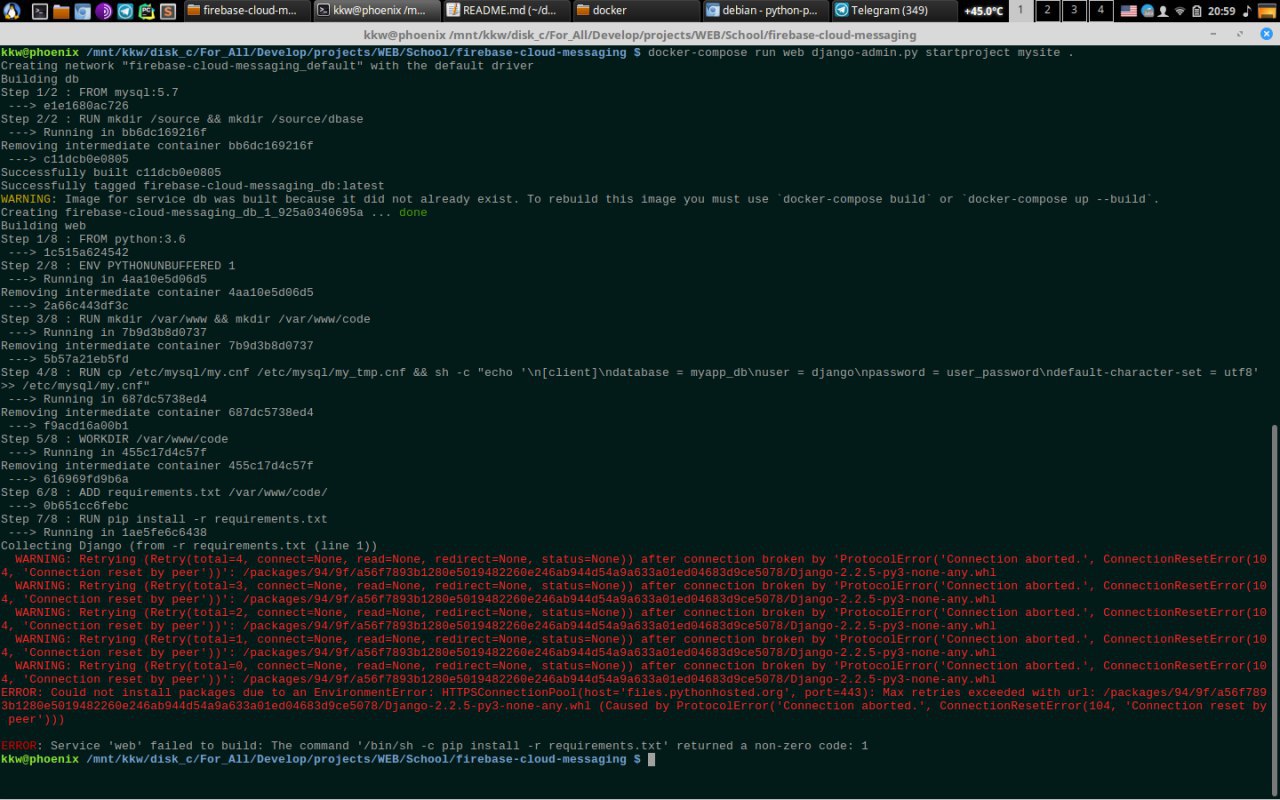Screen dimensions: 1280x800
Task: Click ERROR Service 'web' failed line
Action: [434, 746]
